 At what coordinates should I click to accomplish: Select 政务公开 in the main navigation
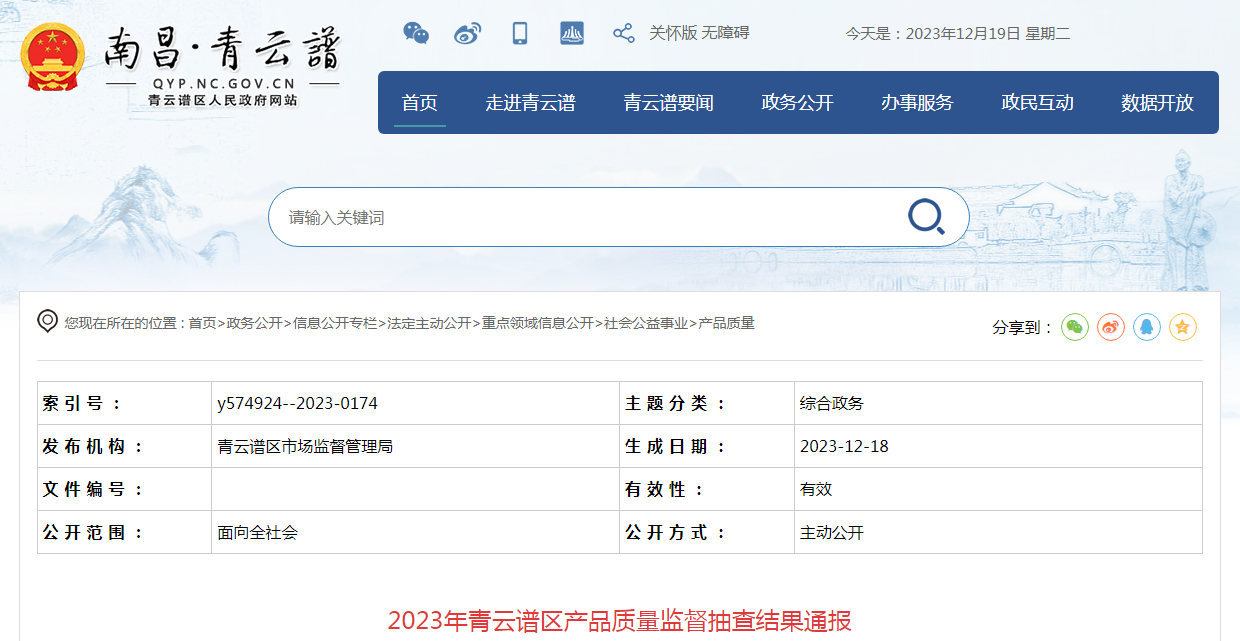tap(797, 102)
